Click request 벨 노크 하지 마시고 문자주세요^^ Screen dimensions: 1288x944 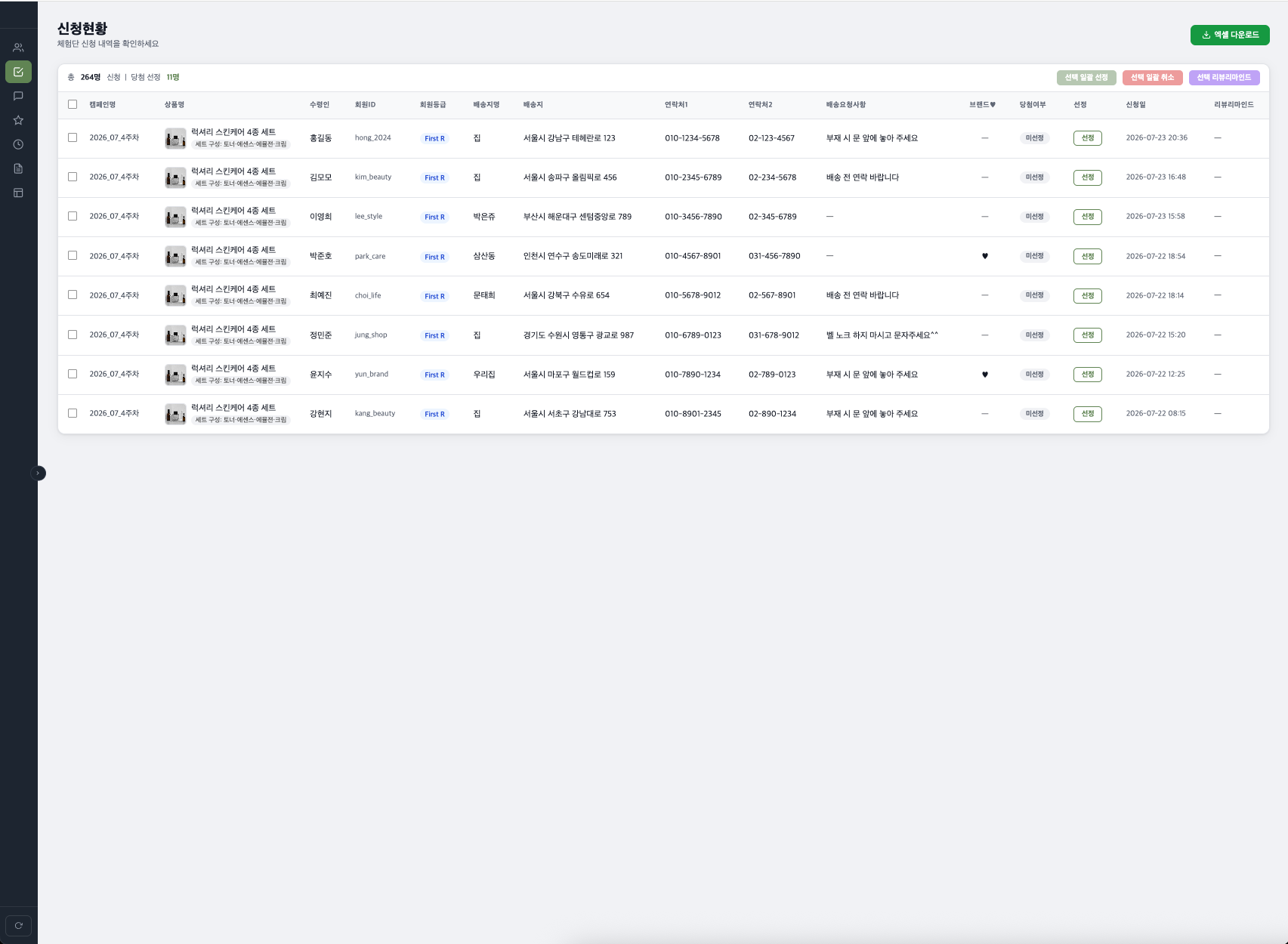point(882,335)
